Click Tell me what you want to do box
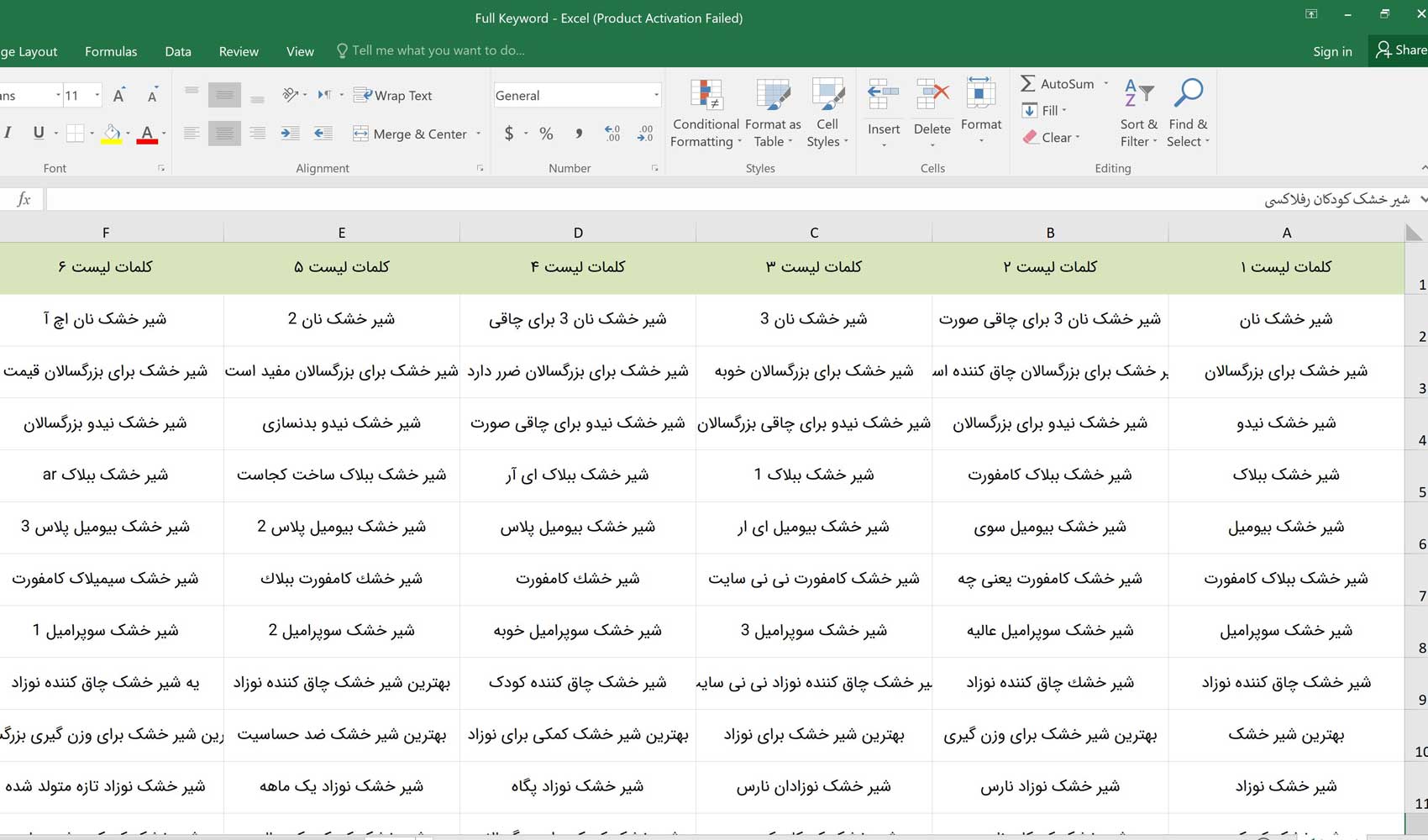This screenshot has width=1428, height=840. (430, 50)
